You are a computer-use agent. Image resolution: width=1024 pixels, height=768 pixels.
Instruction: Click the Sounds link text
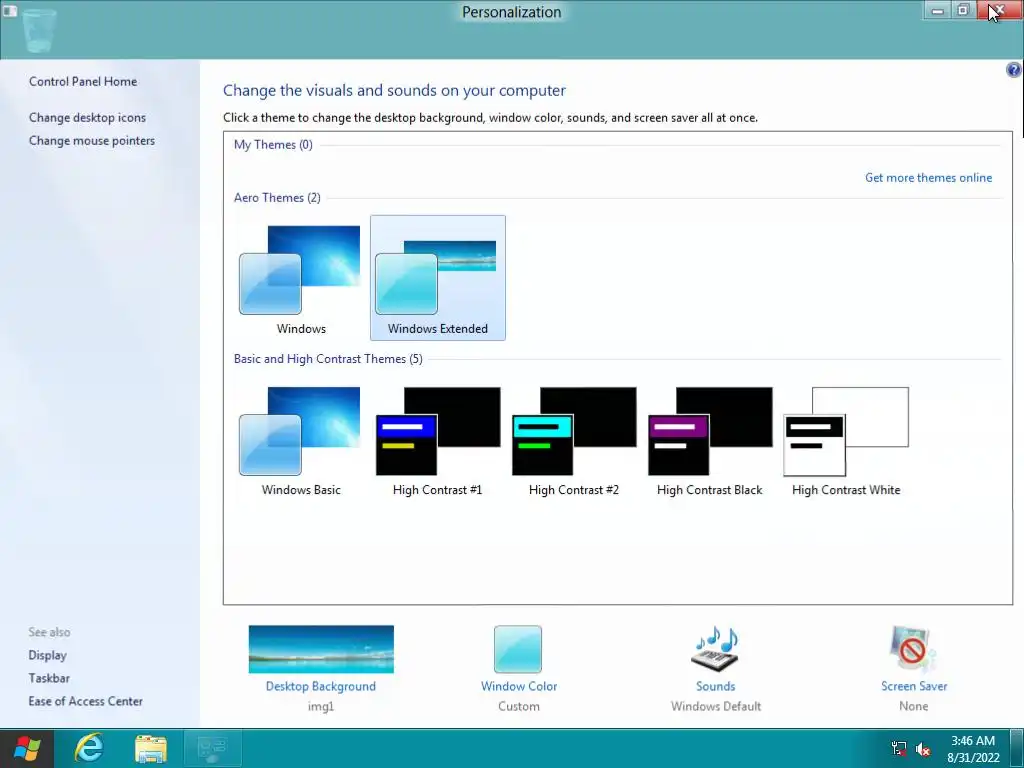(715, 686)
